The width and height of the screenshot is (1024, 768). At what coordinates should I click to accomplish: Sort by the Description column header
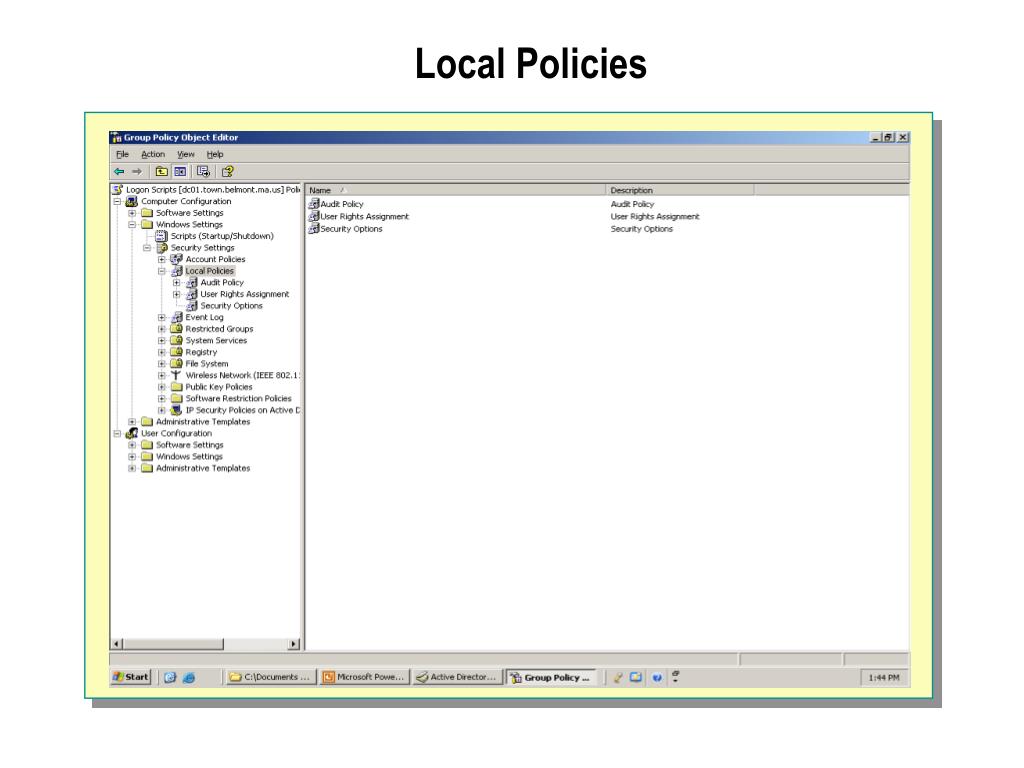coord(680,190)
